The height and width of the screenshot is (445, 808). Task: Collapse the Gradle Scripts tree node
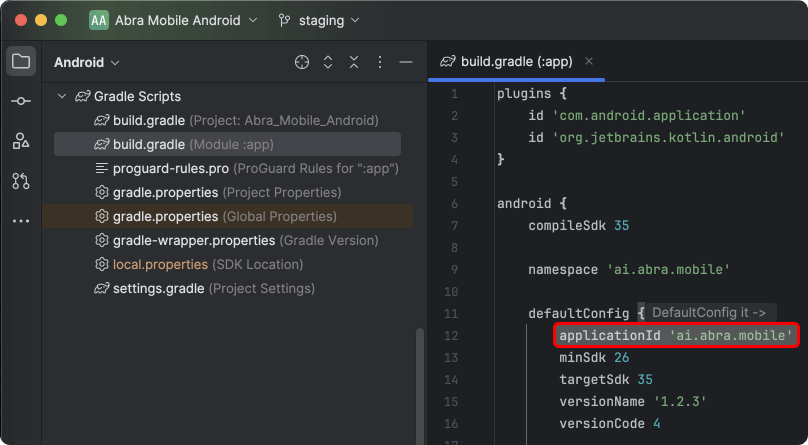click(x=62, y=96)
